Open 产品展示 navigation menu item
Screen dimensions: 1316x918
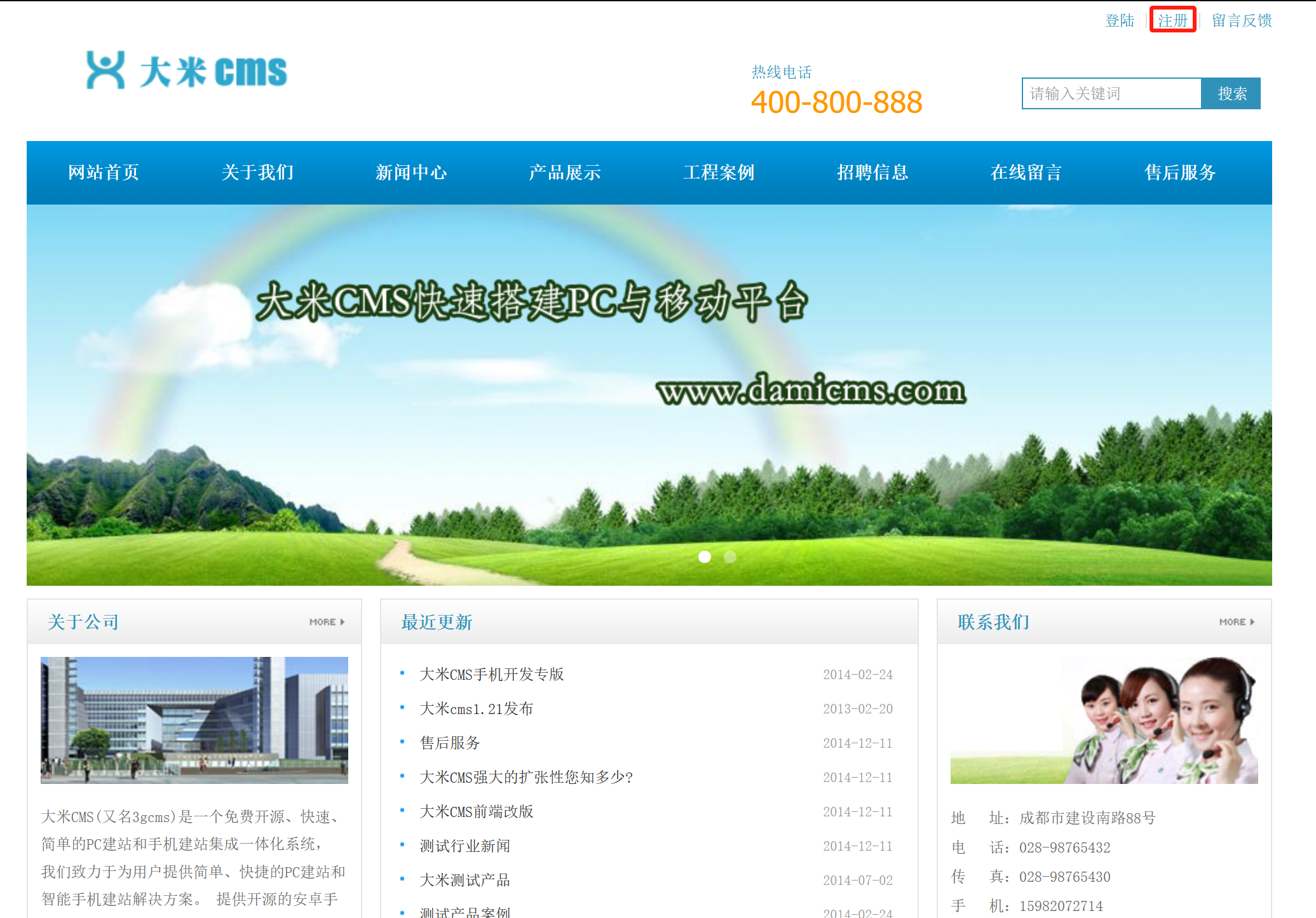tap(565, 172)
